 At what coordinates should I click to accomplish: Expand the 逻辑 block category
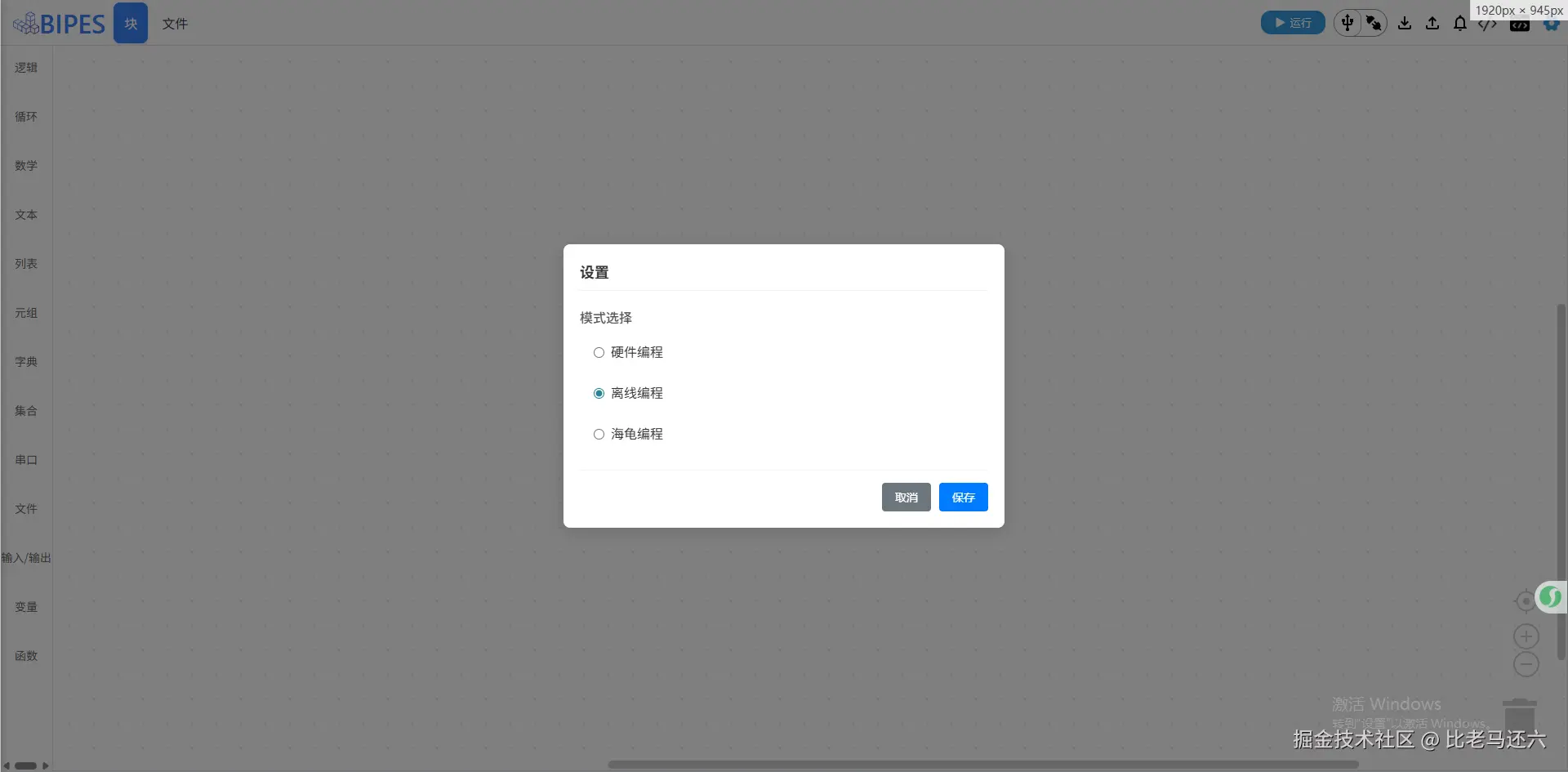(25, 67)
